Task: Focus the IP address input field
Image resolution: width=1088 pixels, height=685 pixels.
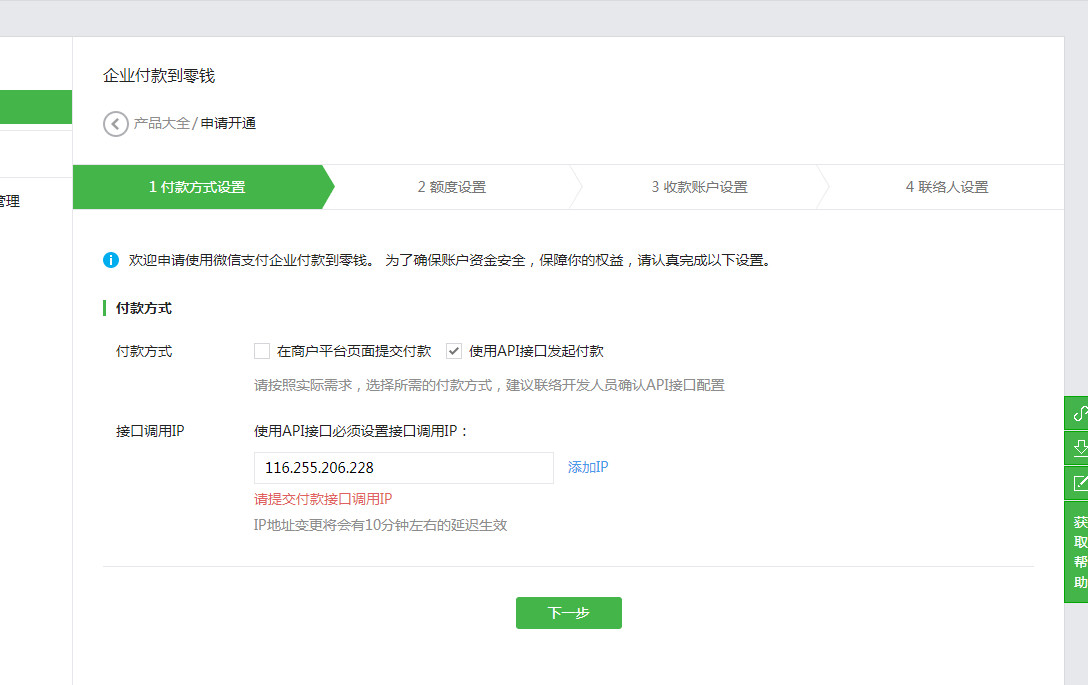Action: (x=403, y=468)
